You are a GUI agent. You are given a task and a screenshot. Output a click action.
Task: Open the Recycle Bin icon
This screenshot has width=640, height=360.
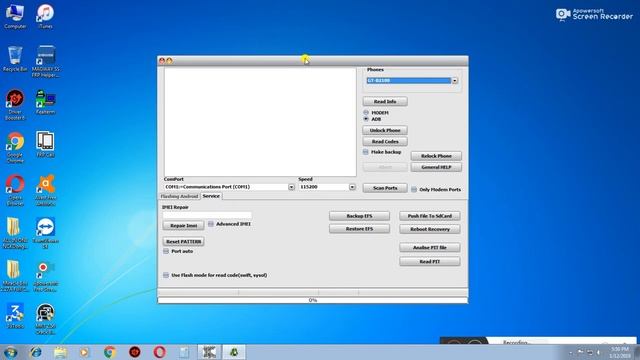click(x=15, y=59)
